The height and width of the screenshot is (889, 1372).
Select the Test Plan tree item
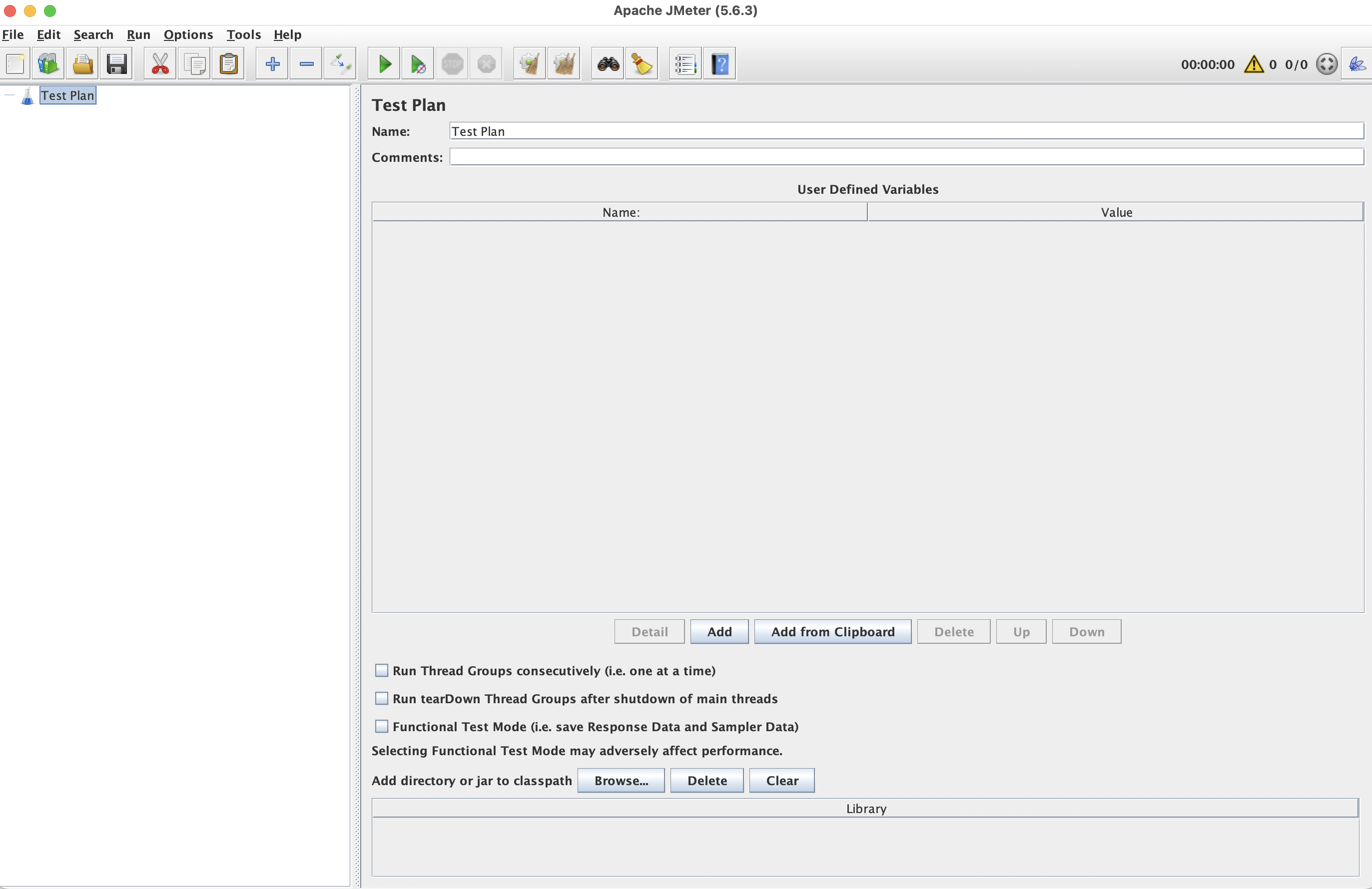click(x=67, y=95)
